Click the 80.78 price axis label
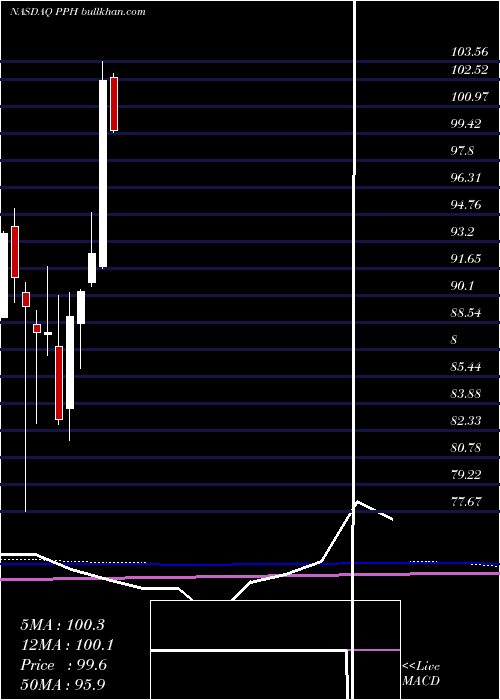 466,447
